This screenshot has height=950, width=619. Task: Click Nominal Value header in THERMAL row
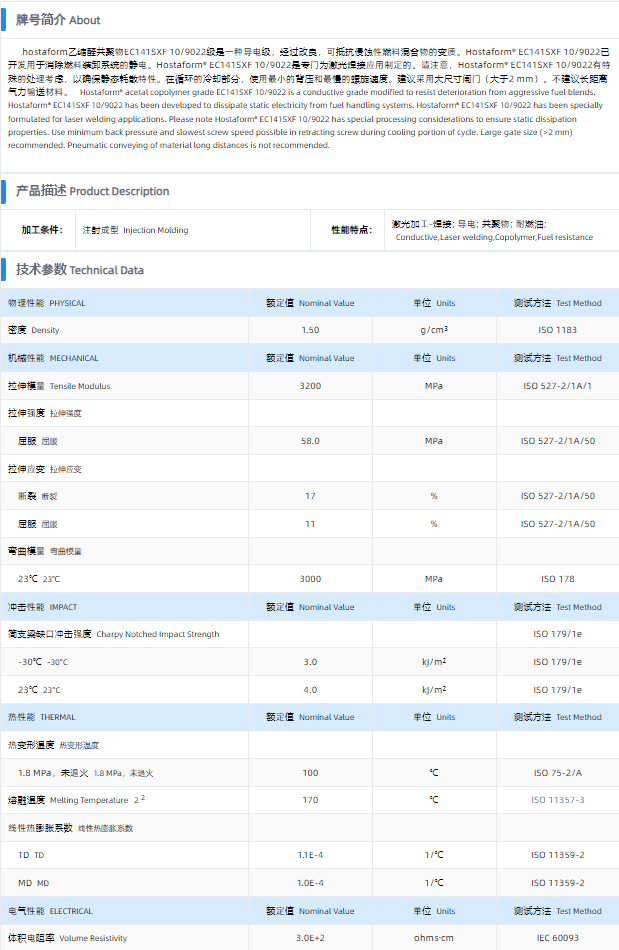pyautogui.click(x=310, y=717)
